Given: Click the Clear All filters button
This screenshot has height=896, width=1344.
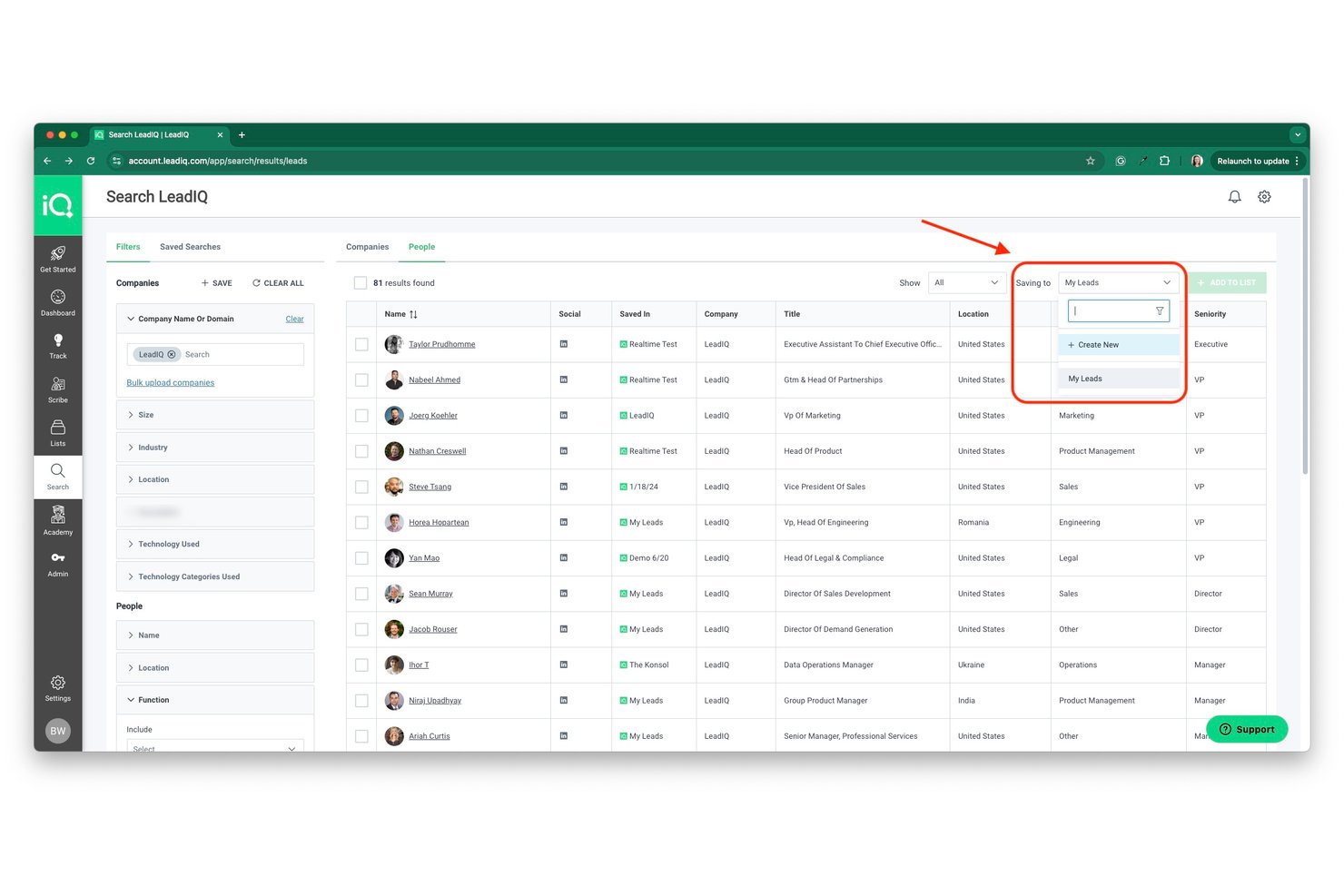Looking at the screenshot, I should click(278, 283).
